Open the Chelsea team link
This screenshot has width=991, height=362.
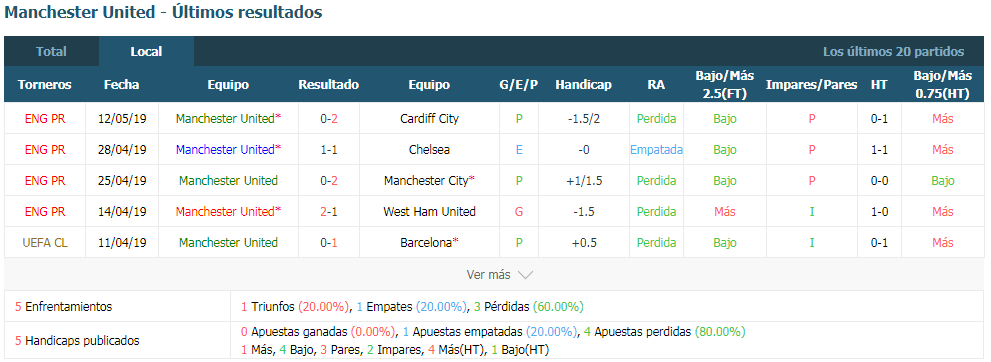pyautogui.click(x=429, y=150)
